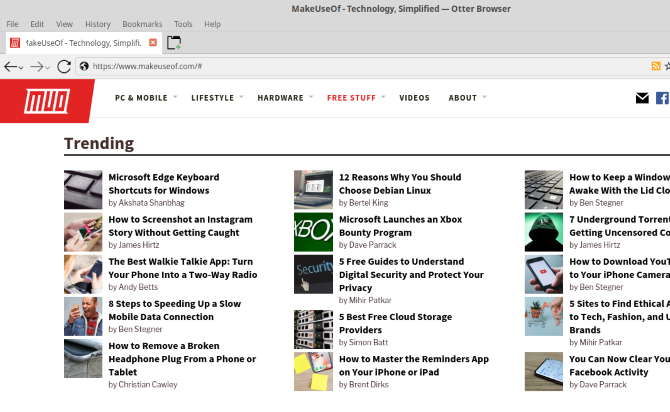Click the cloud storage servers thumbnail
The height and width of the screenshot is (412, 670).
(313, 330)
